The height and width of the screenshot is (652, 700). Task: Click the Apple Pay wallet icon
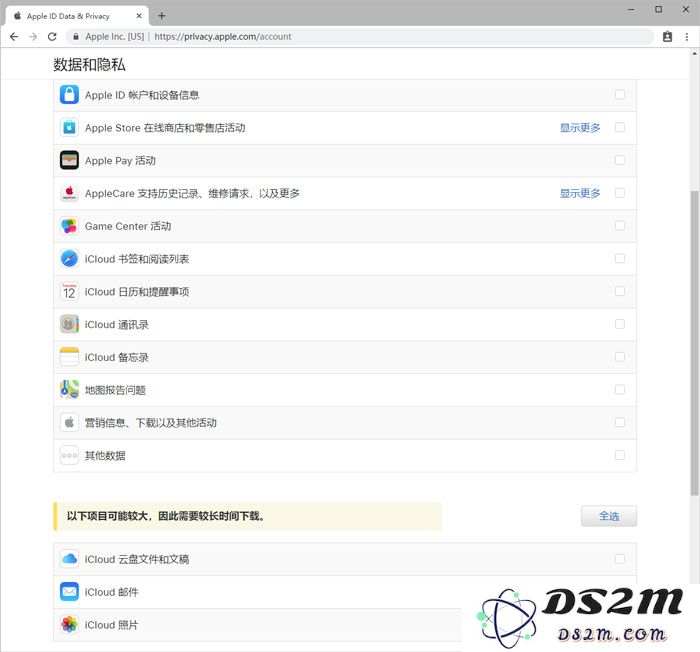pyautogui.click(x=69, y=160)
